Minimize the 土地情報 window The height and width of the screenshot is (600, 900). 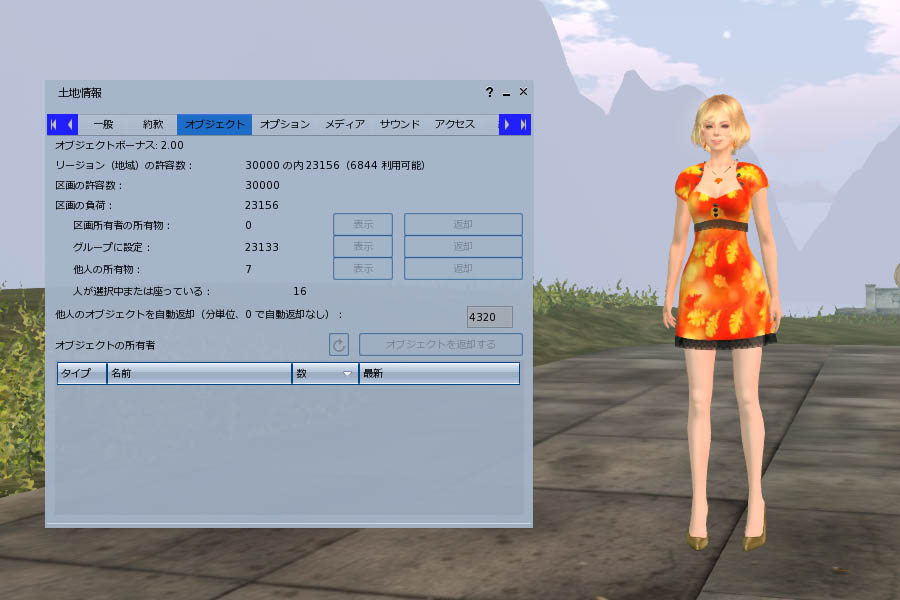pos(506,92)
